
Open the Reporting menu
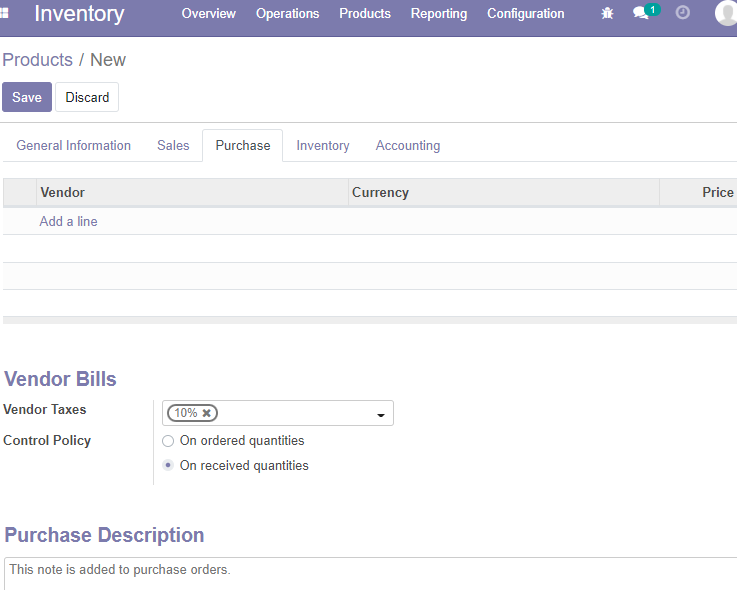click(x=439, y=14)
